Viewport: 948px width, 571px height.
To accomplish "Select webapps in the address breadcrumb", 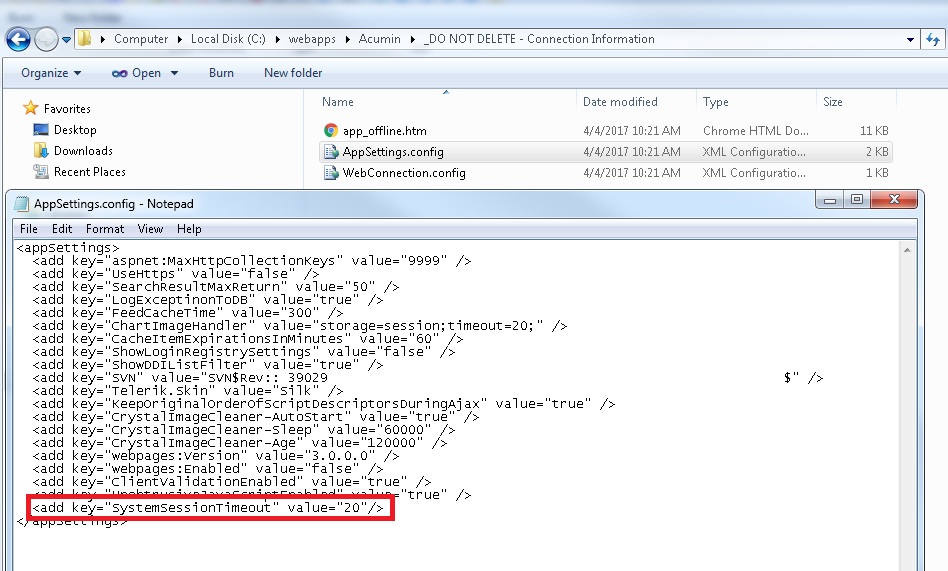I will 312,39.
